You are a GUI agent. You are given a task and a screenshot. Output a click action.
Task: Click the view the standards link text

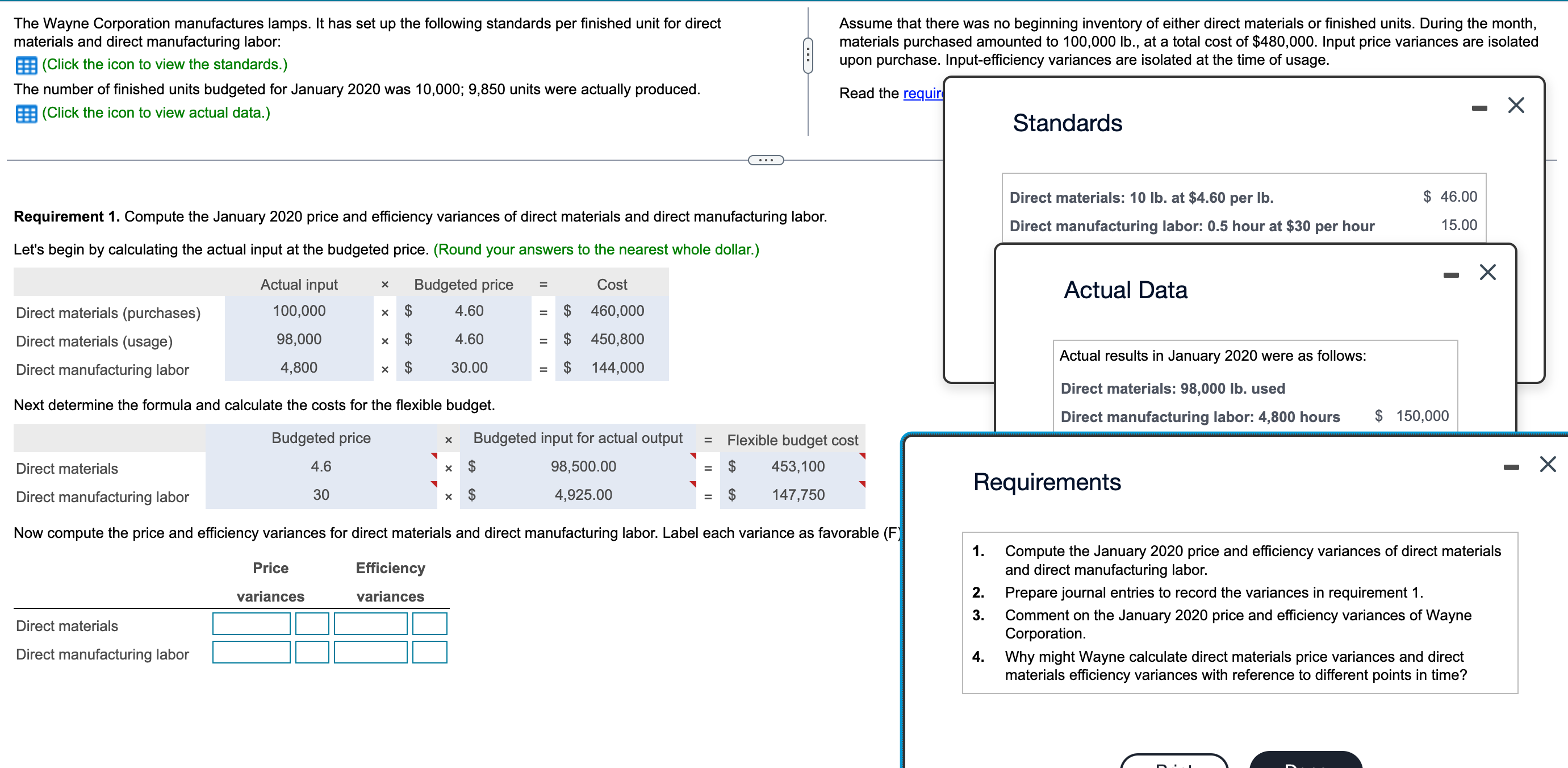point(164,65)
